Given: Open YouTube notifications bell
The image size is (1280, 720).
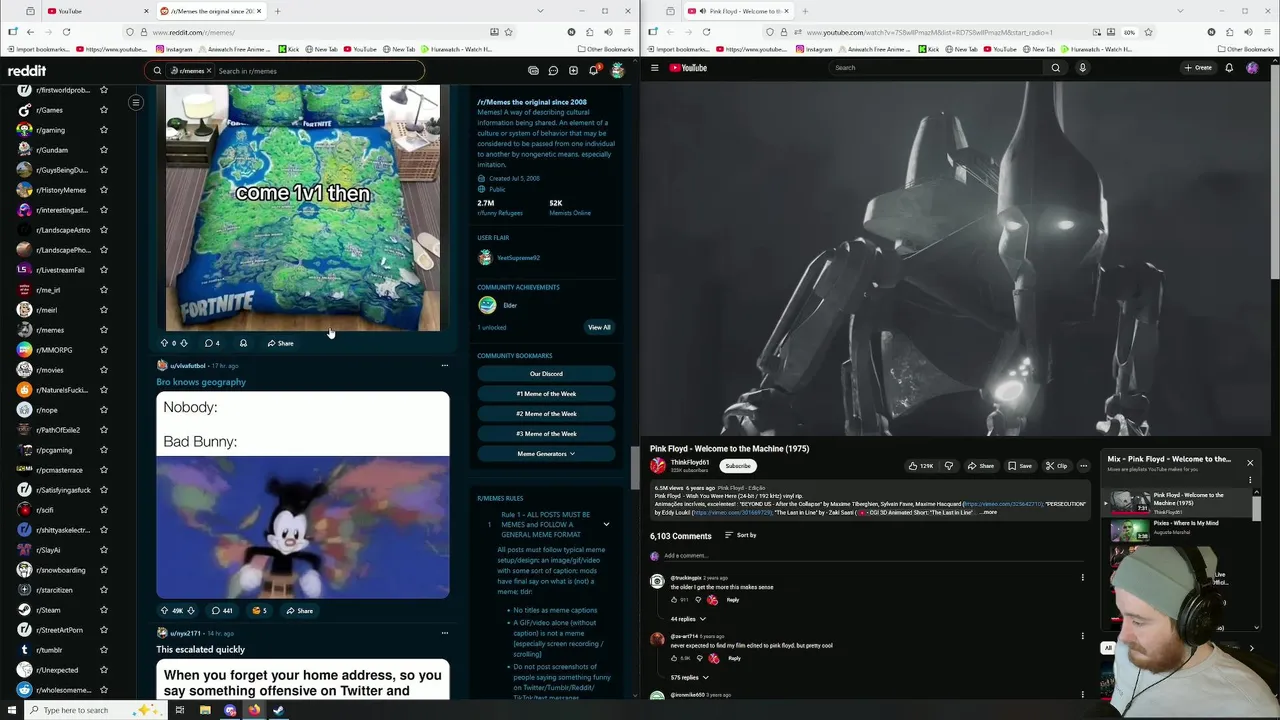Looking at the screenshot, I should tap(1229, 68).
